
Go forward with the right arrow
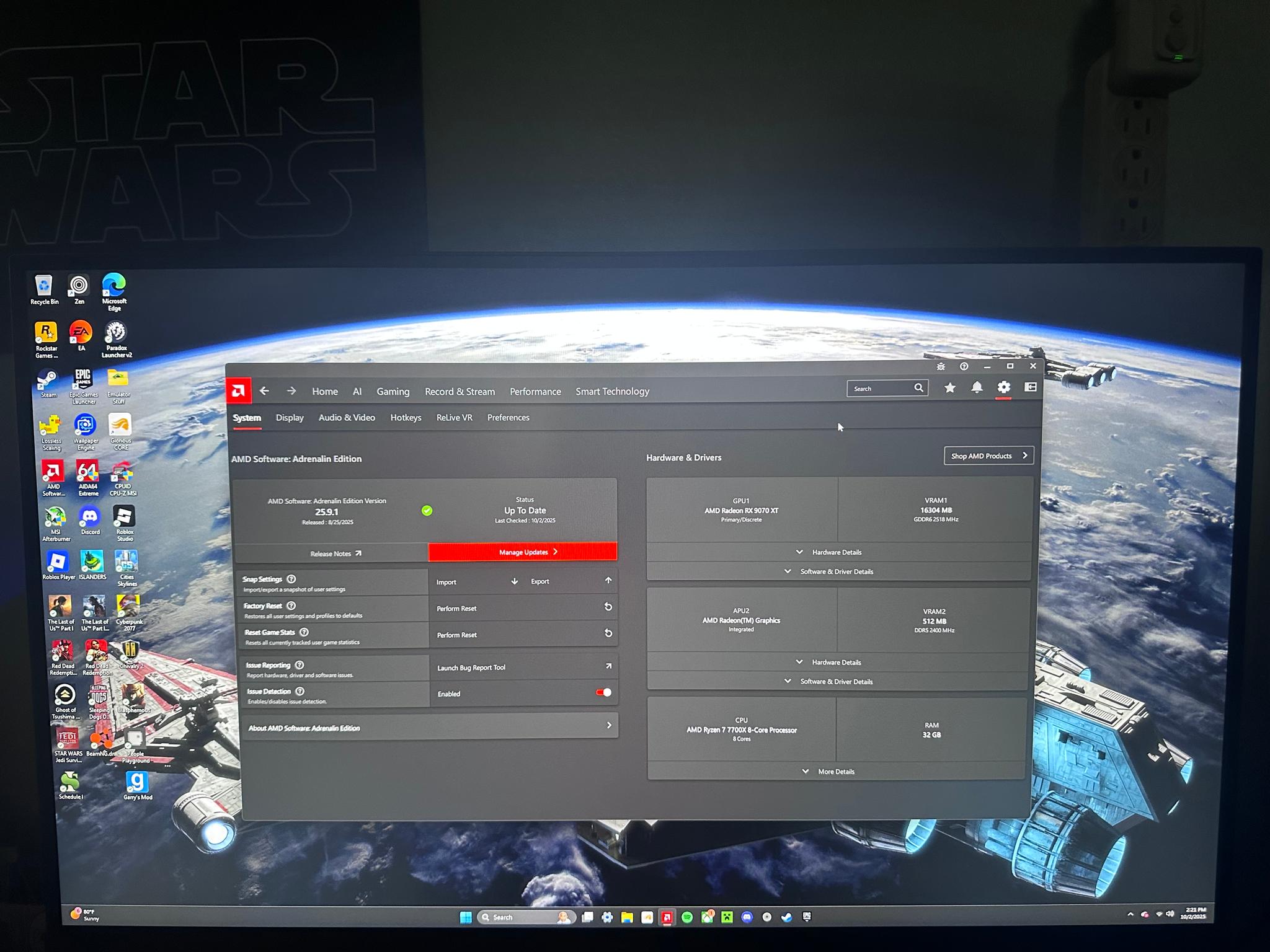tap(291, 390)
